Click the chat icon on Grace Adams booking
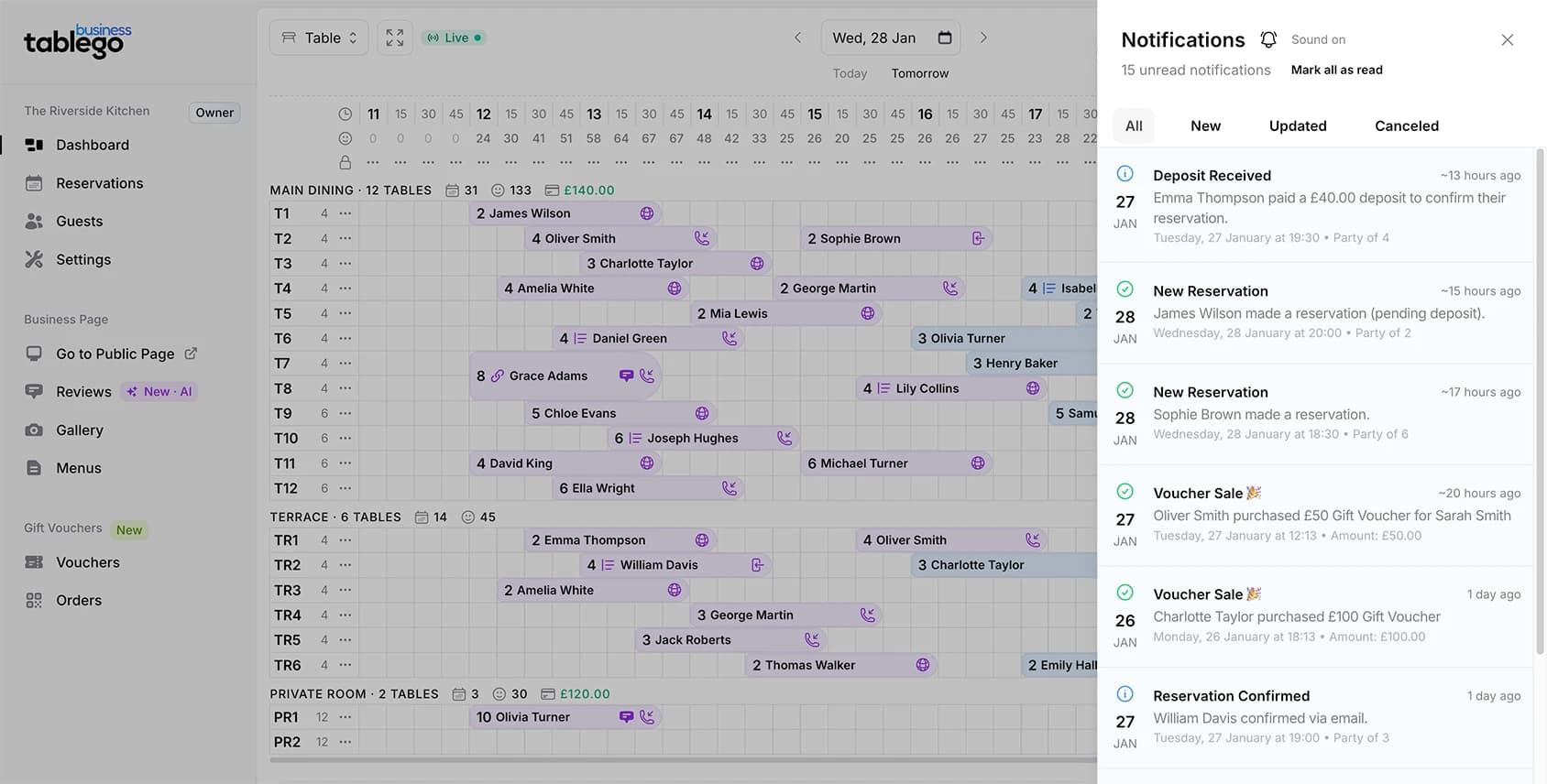This screenshot has width=1547, height=784. coord(626,376)
